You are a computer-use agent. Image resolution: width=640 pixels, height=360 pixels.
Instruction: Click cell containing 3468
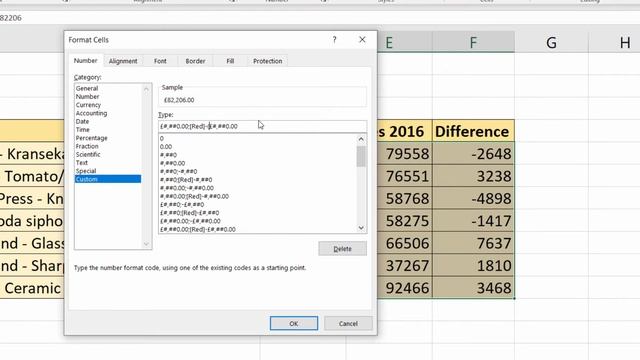click(x=473, y=288)
